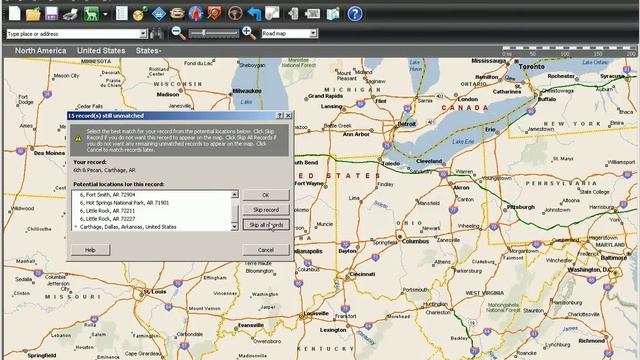
Task: Click the Detroit label on the map
Action: pyautogui.click(x=407, y=124)
